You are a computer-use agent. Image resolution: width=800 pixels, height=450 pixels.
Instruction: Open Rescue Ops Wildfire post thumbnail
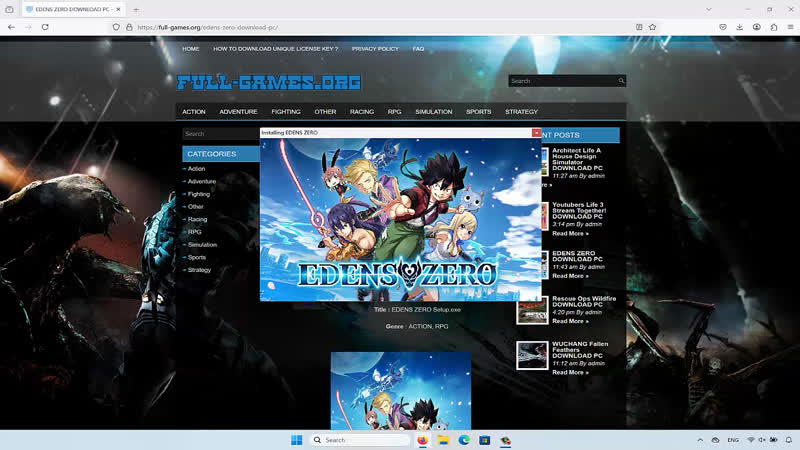[x=532, y=310]
